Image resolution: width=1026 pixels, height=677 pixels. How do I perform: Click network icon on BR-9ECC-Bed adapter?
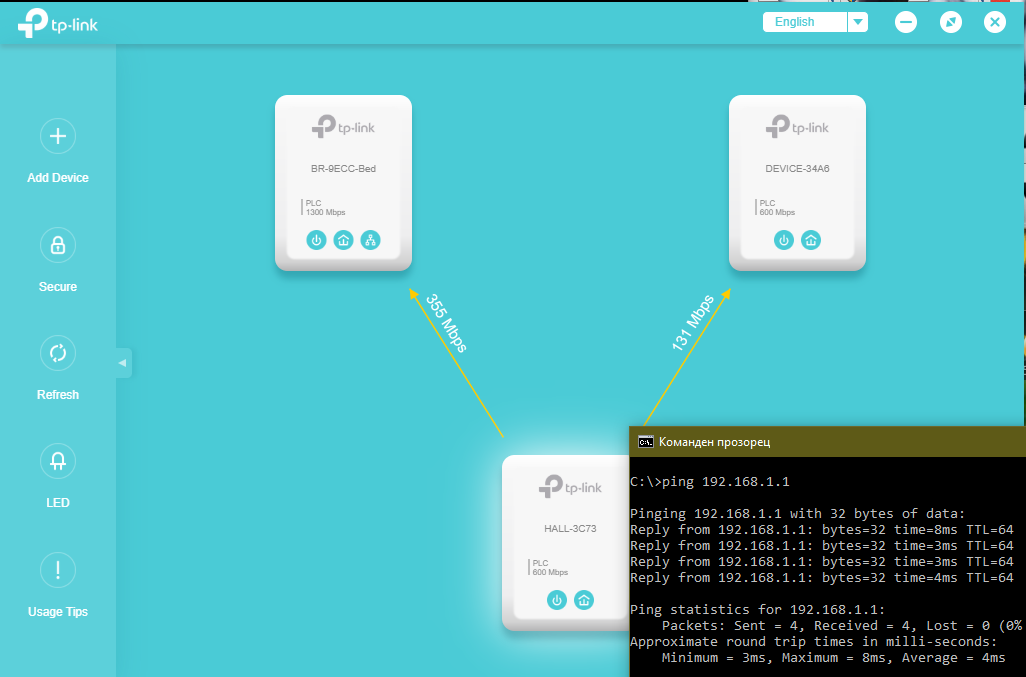click(x=370, y=240)
